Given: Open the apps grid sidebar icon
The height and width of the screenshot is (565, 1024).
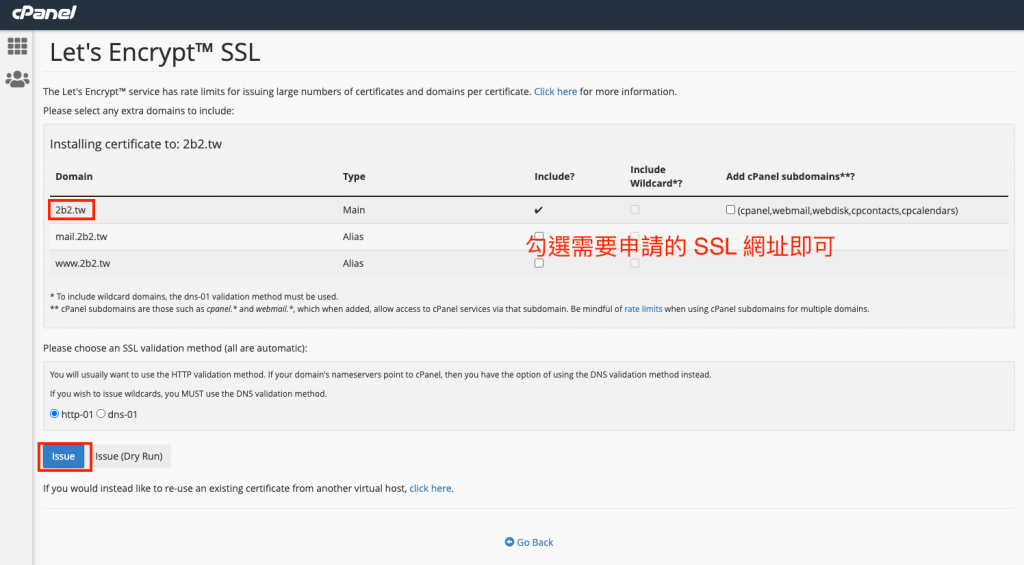Looking at the screenshot, I should 17,46.
